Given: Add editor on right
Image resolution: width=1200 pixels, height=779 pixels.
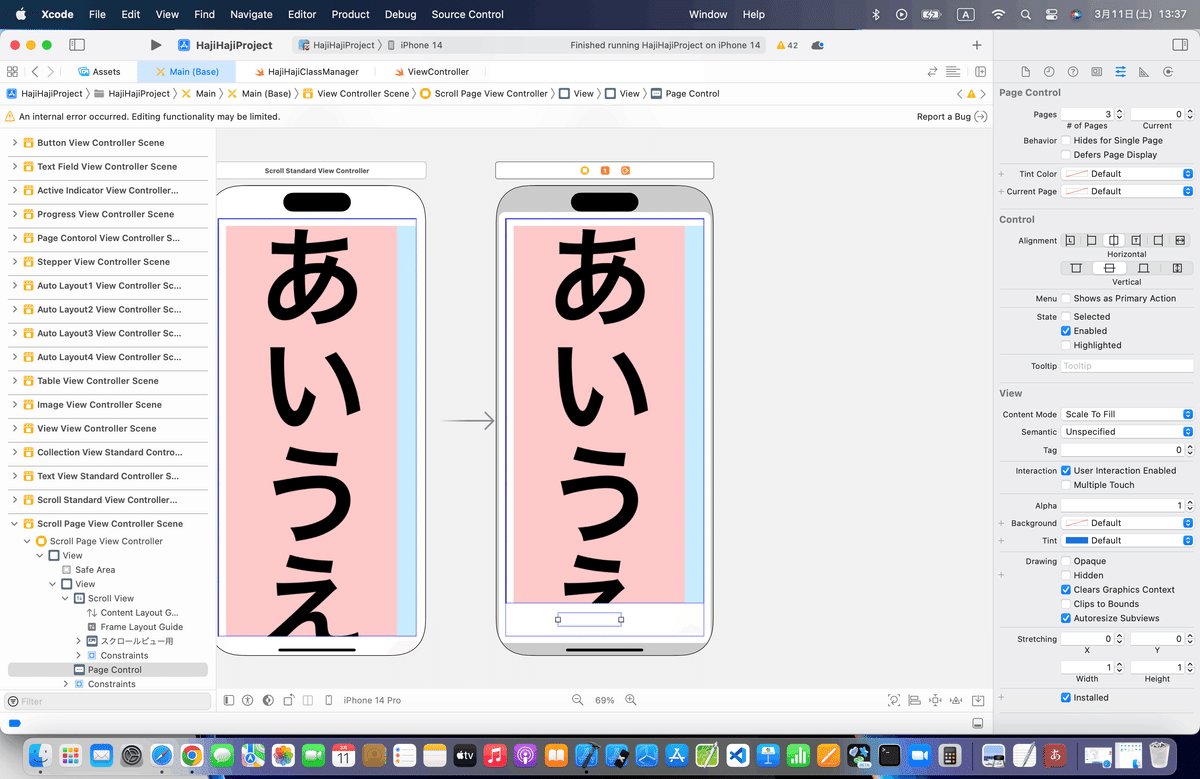Looking at the screenshot, I should point(980,72).
